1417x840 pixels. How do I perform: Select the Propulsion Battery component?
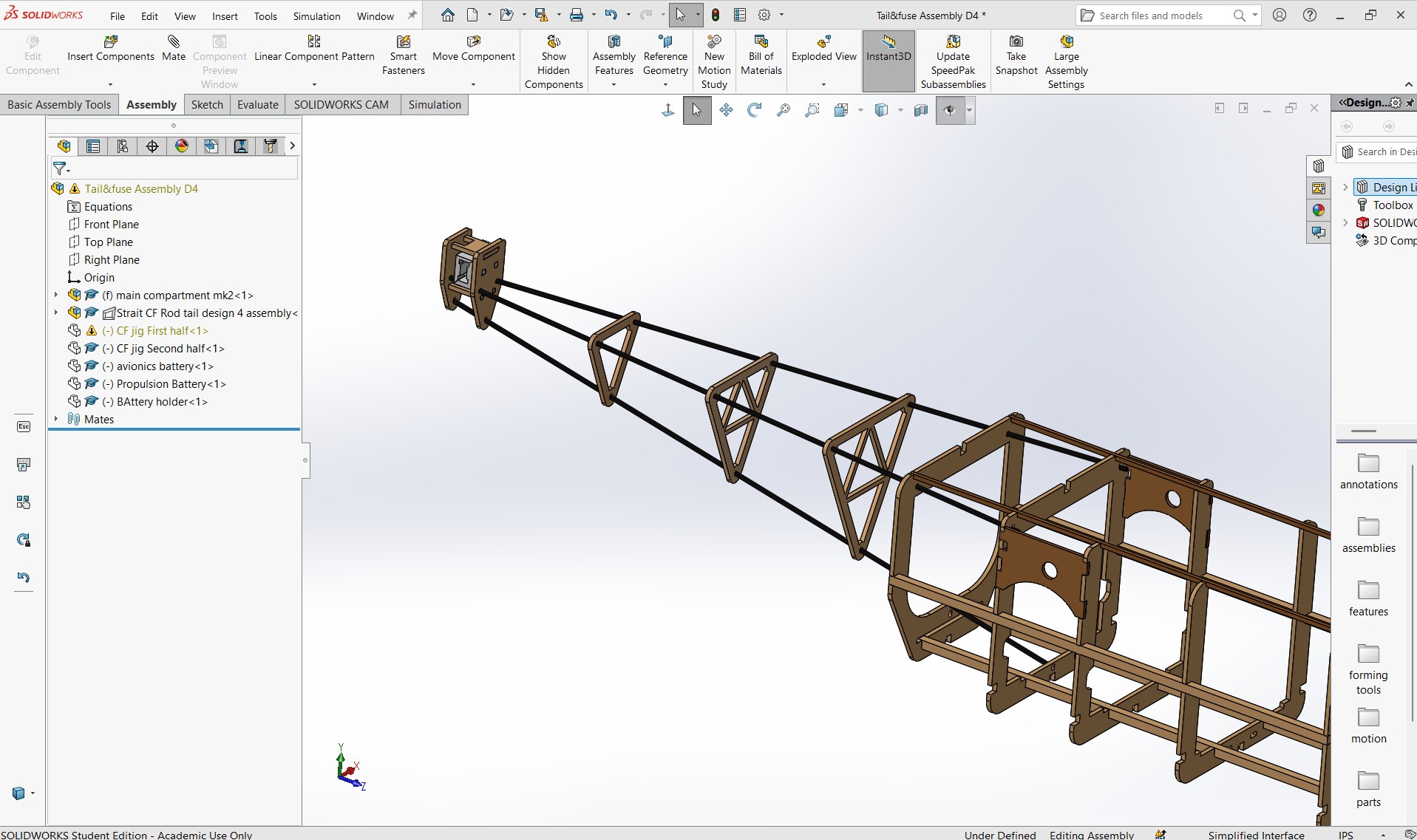pyautogui.click(x=163, y=383)
